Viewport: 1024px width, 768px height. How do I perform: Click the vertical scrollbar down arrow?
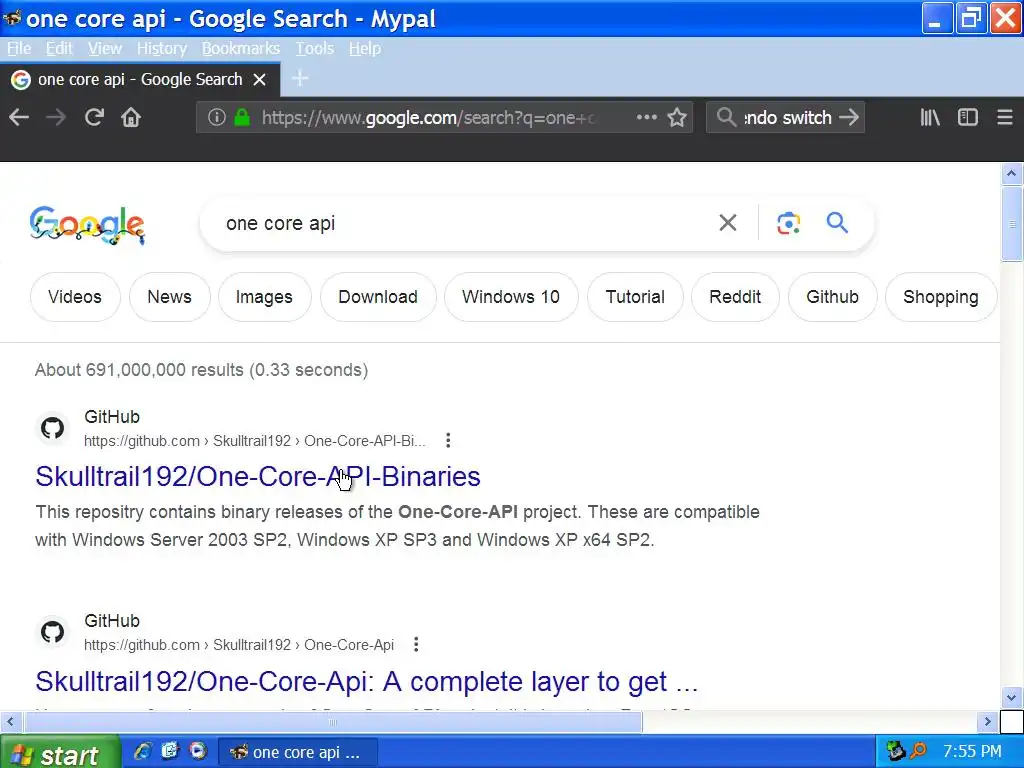pos(1012,697)
